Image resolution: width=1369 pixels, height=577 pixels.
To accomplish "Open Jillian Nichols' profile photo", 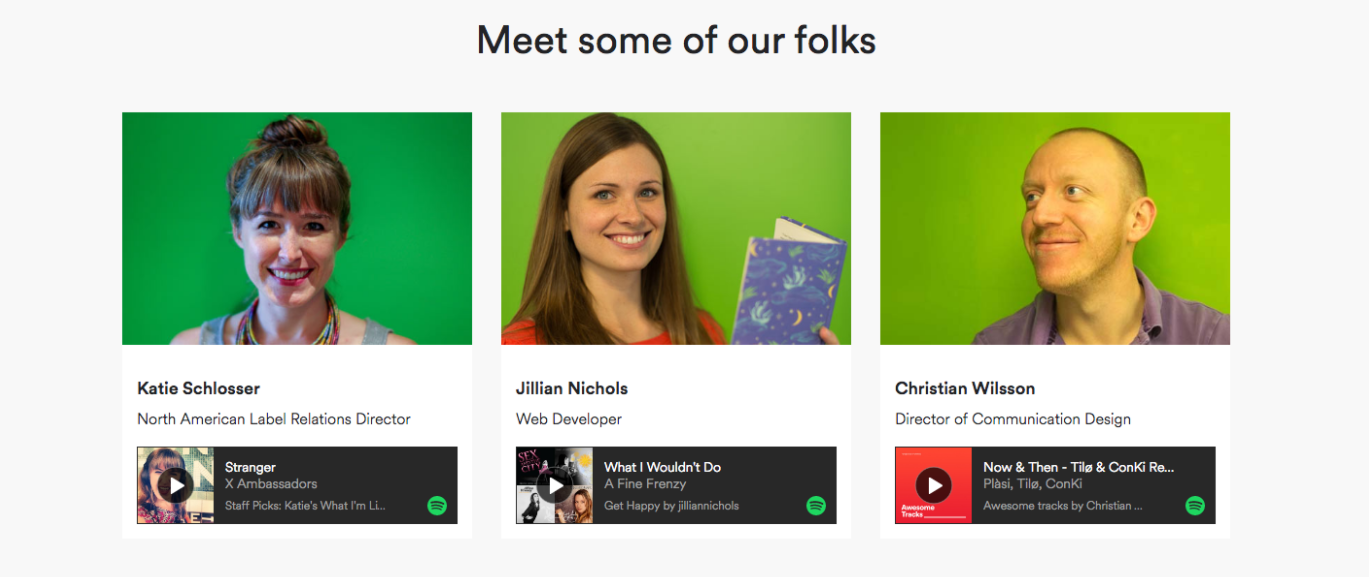I will (x=676, y=229).
